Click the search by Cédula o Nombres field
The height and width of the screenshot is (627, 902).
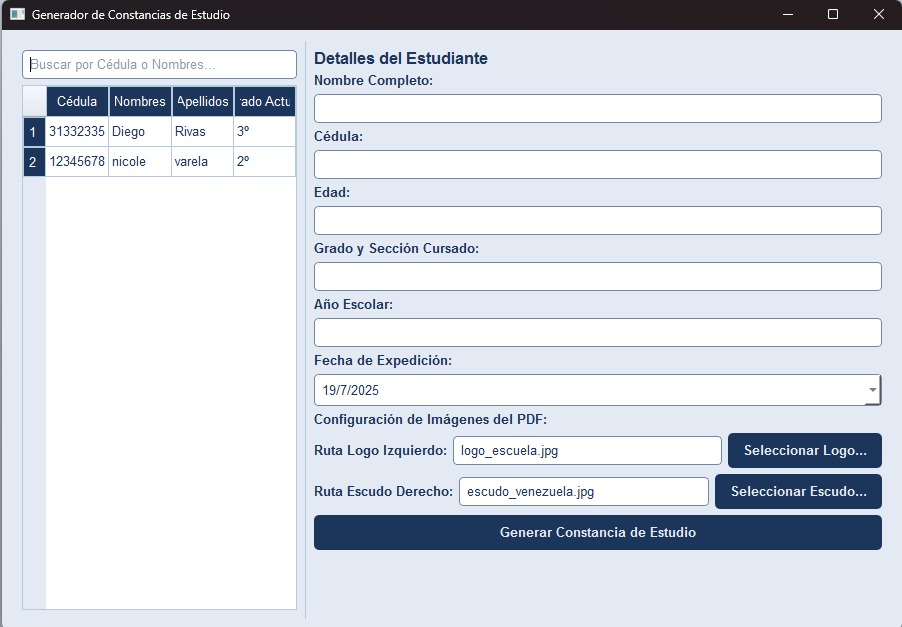tap(160, 65)
